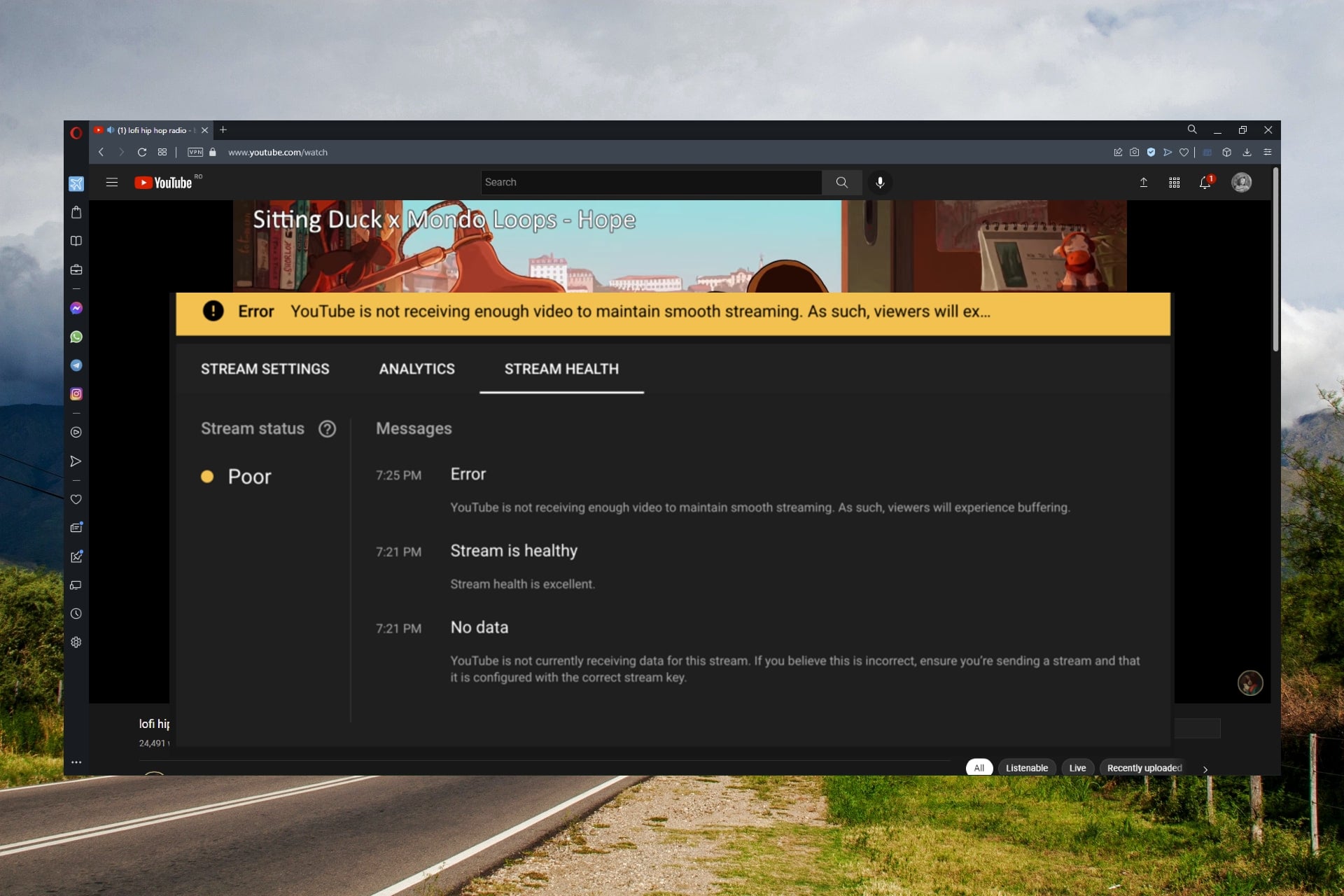Open the Easy Setup sliders panel

pos(1267,152)
